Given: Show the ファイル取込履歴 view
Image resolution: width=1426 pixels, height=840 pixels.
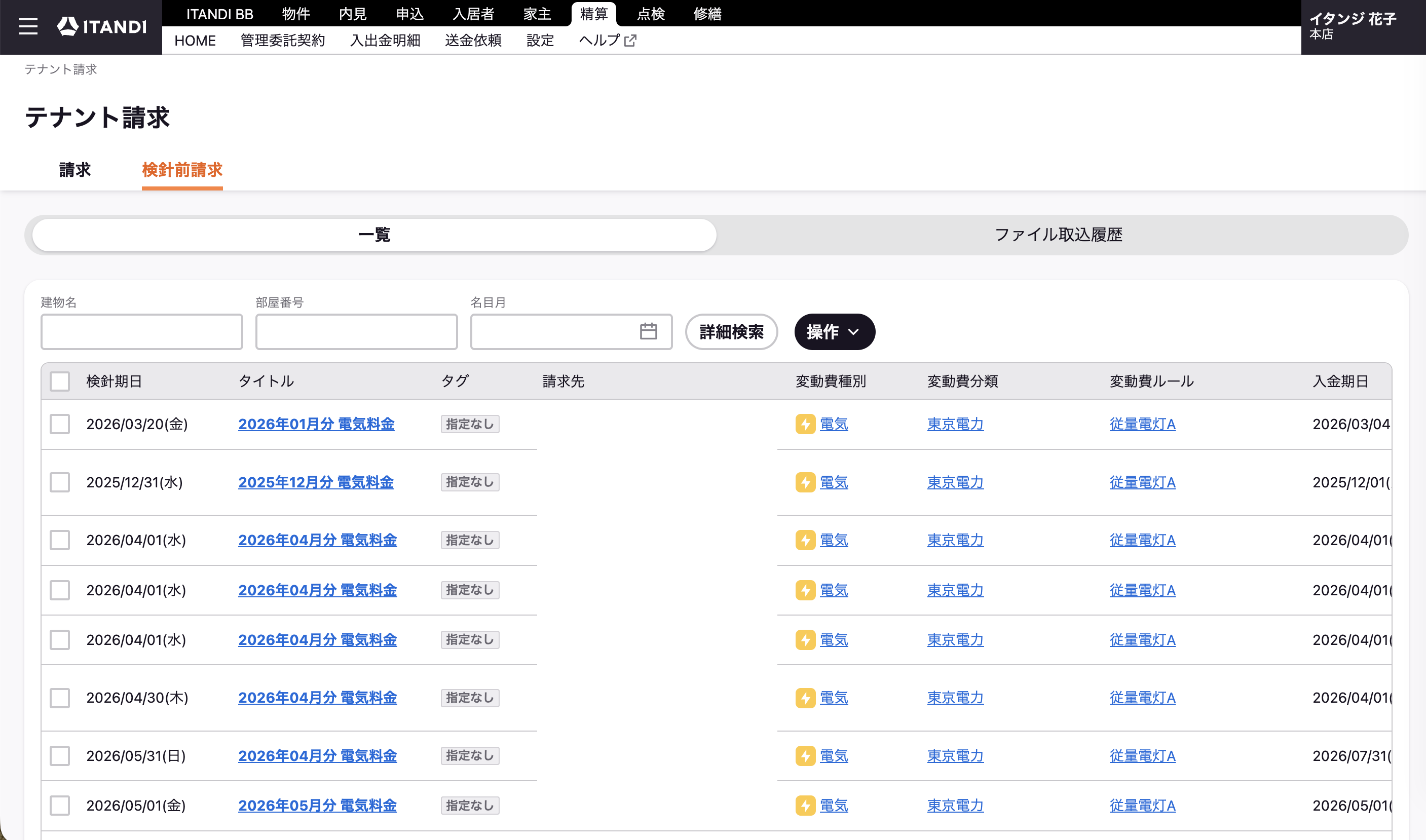Looking at the screenshot, I should point(1059,235).
